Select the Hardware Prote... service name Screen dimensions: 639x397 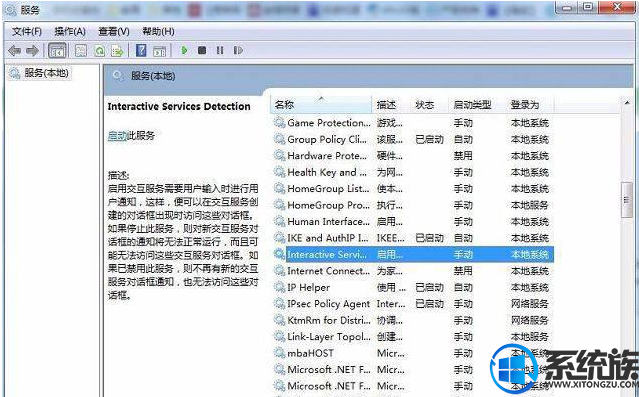(327, 156)
